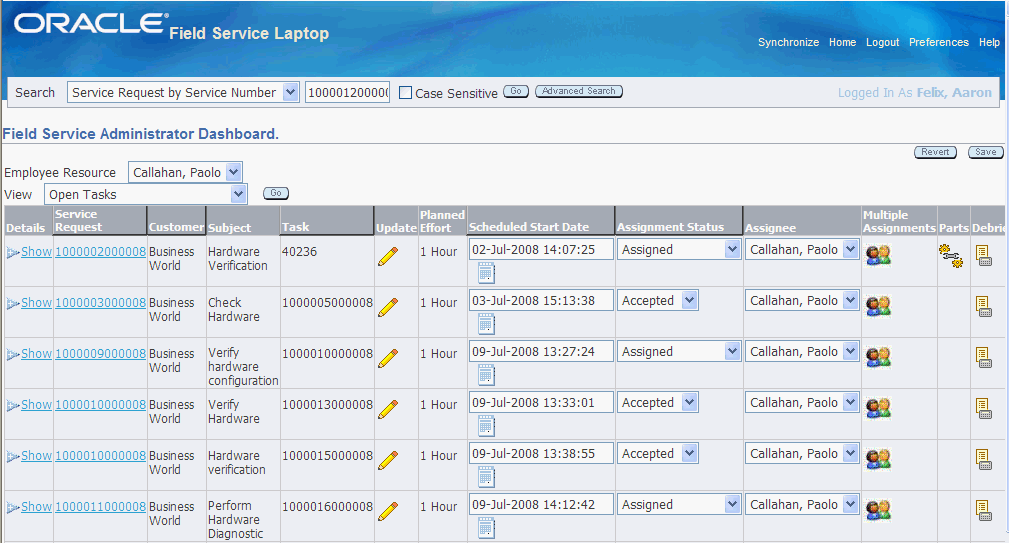This screenshot has height=543, width=1009.
Task: Open calendar picker under 09-Jul-2008 14:12:42
Action: [x=486, y=528]
